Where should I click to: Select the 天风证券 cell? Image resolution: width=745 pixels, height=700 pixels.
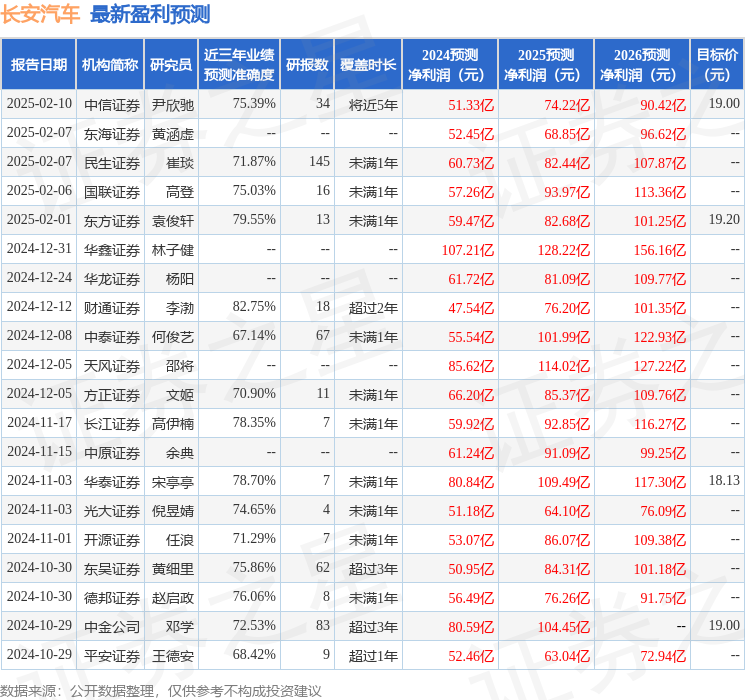coord(112,366)
